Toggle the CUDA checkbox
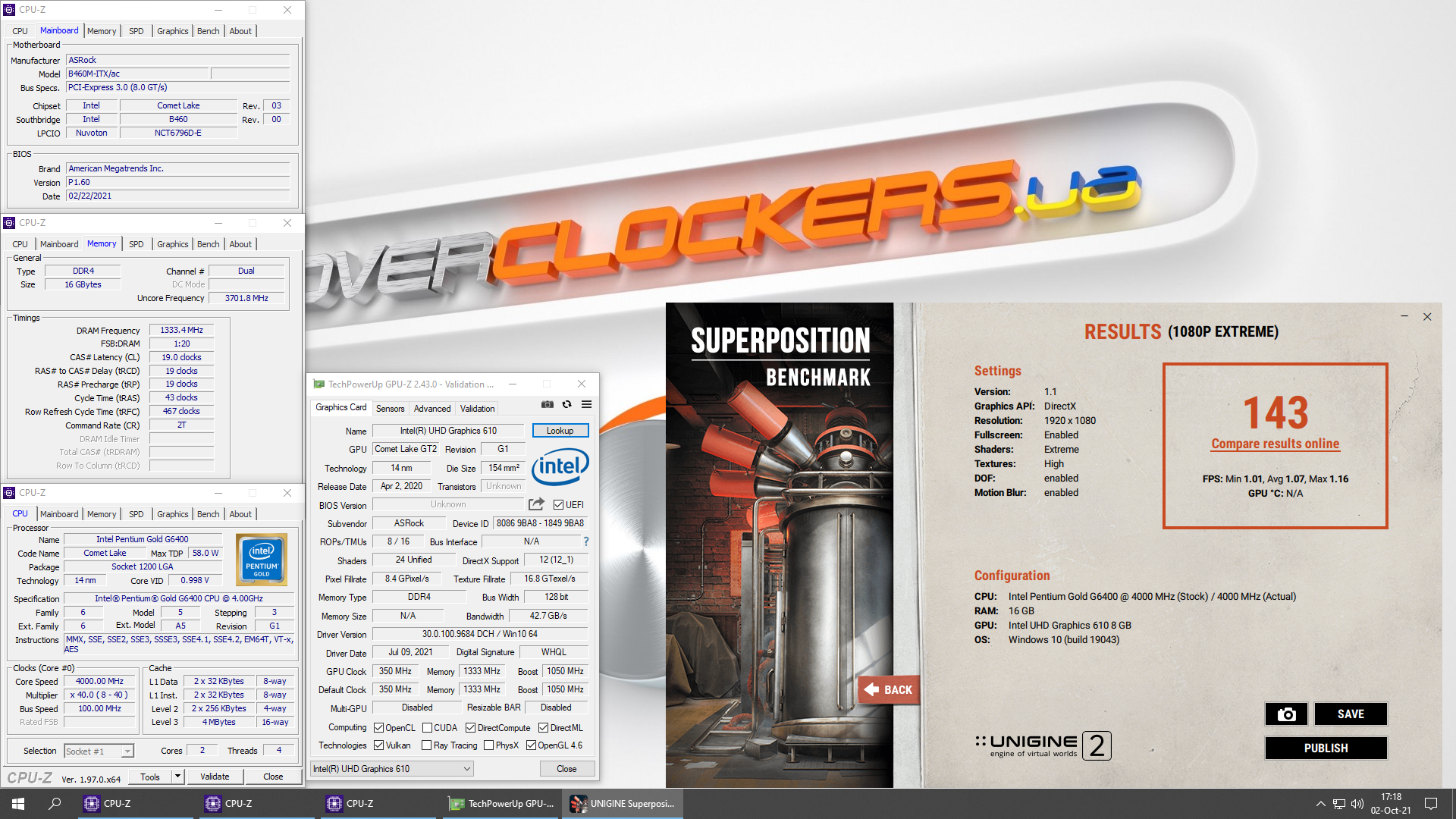This screenshot has height=819, width=1456. point(427,728)
